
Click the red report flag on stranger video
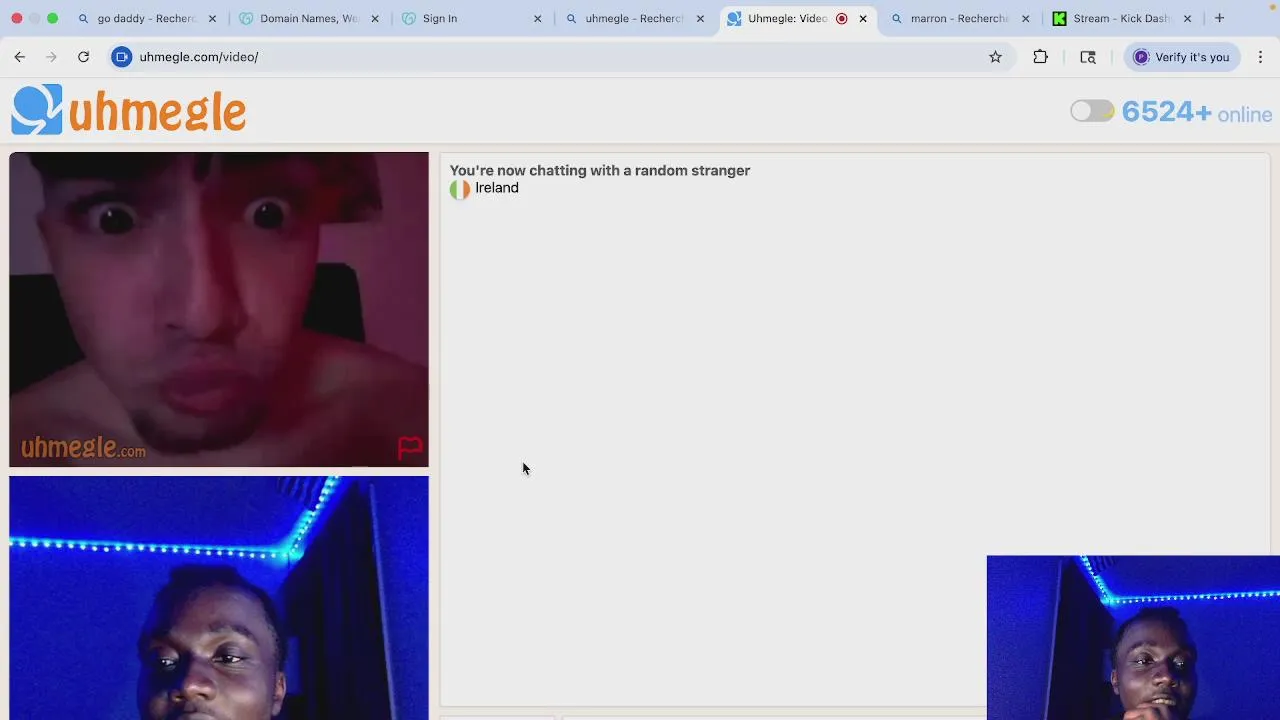(410, 447)
